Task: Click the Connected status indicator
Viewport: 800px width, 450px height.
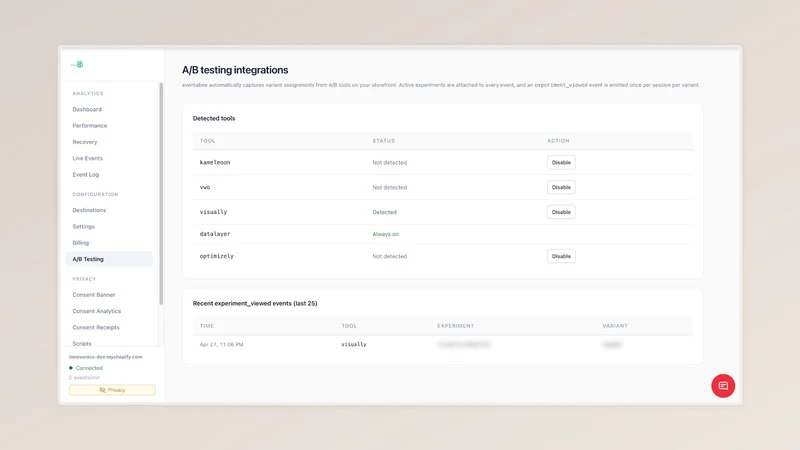Action: pos(86,368)
